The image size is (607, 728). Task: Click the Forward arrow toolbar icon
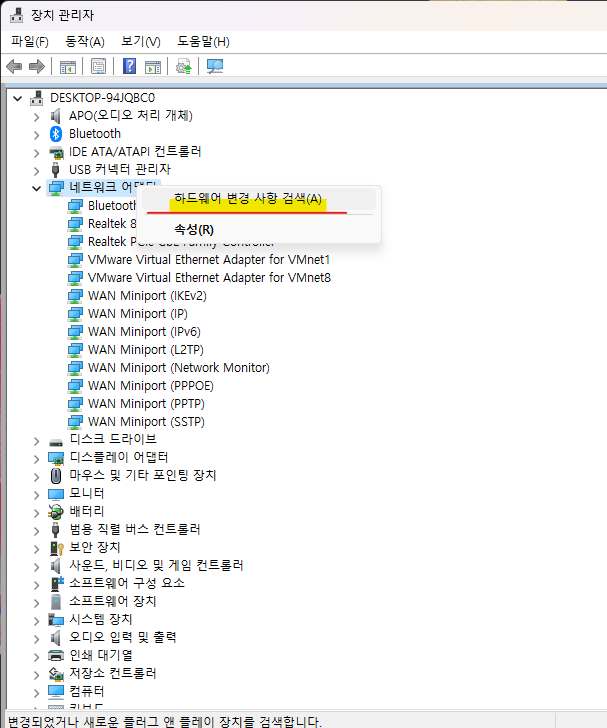tap(37, 66)
